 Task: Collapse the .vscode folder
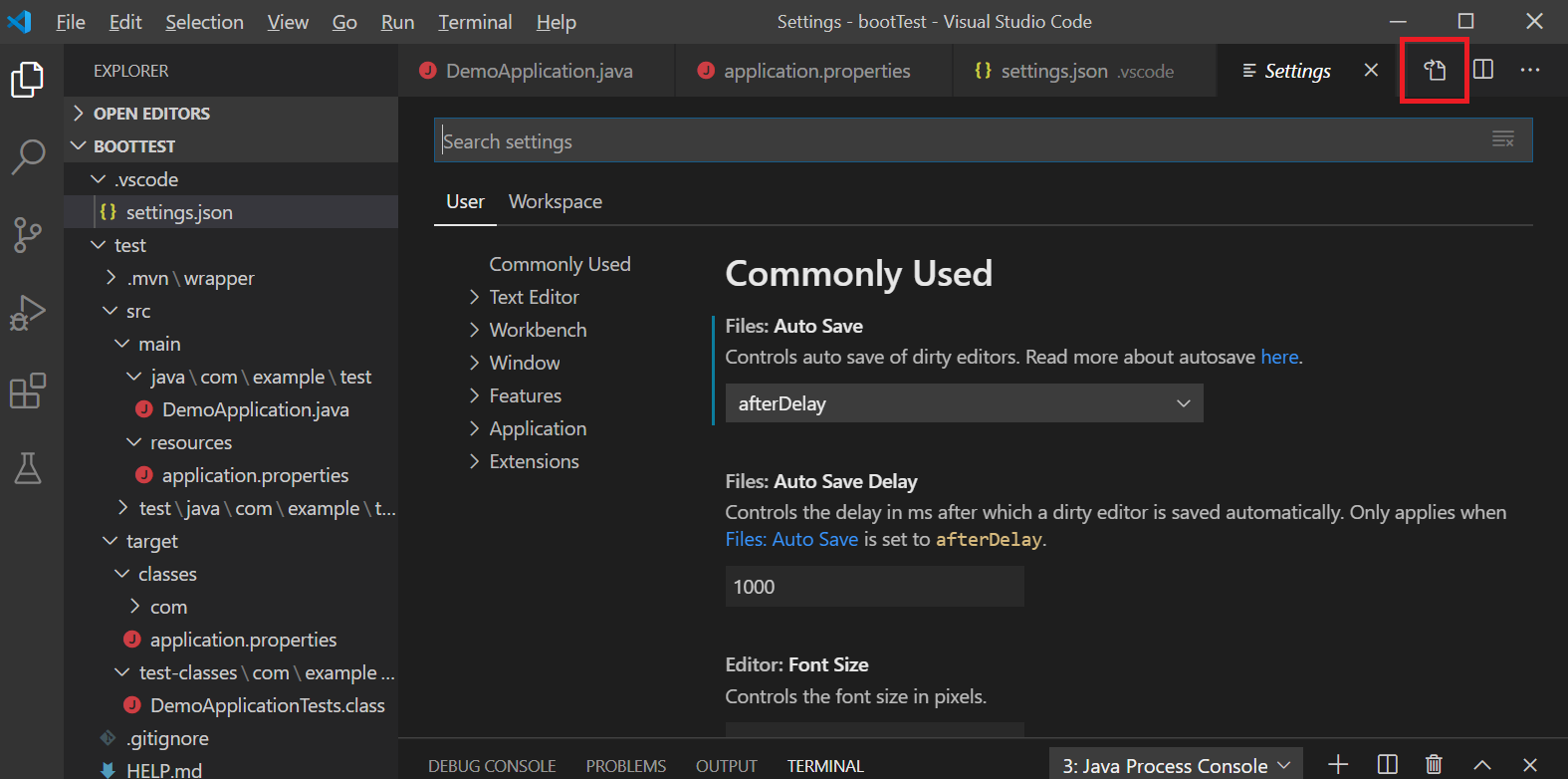[231, 179]
